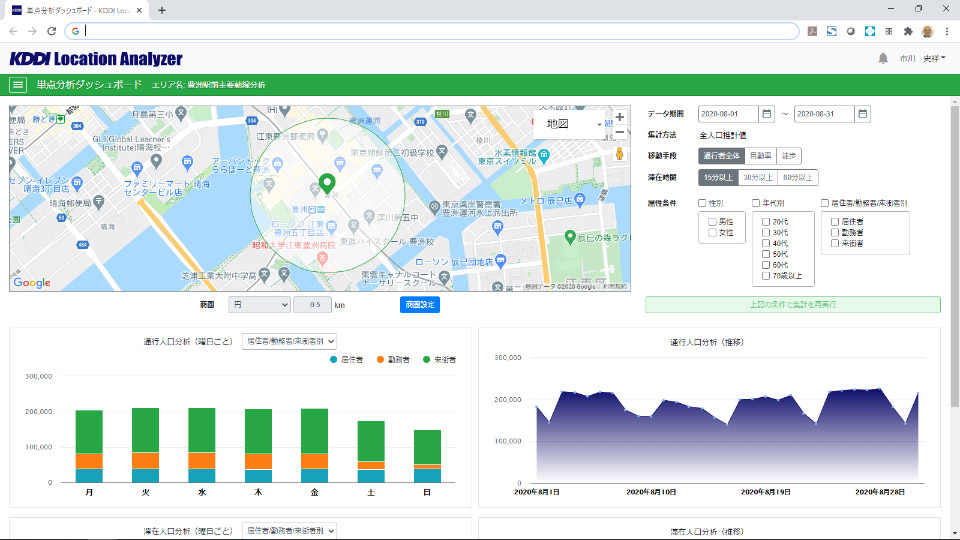Open the category dropdown for 通行人口分析 chart

pos(290,342)
